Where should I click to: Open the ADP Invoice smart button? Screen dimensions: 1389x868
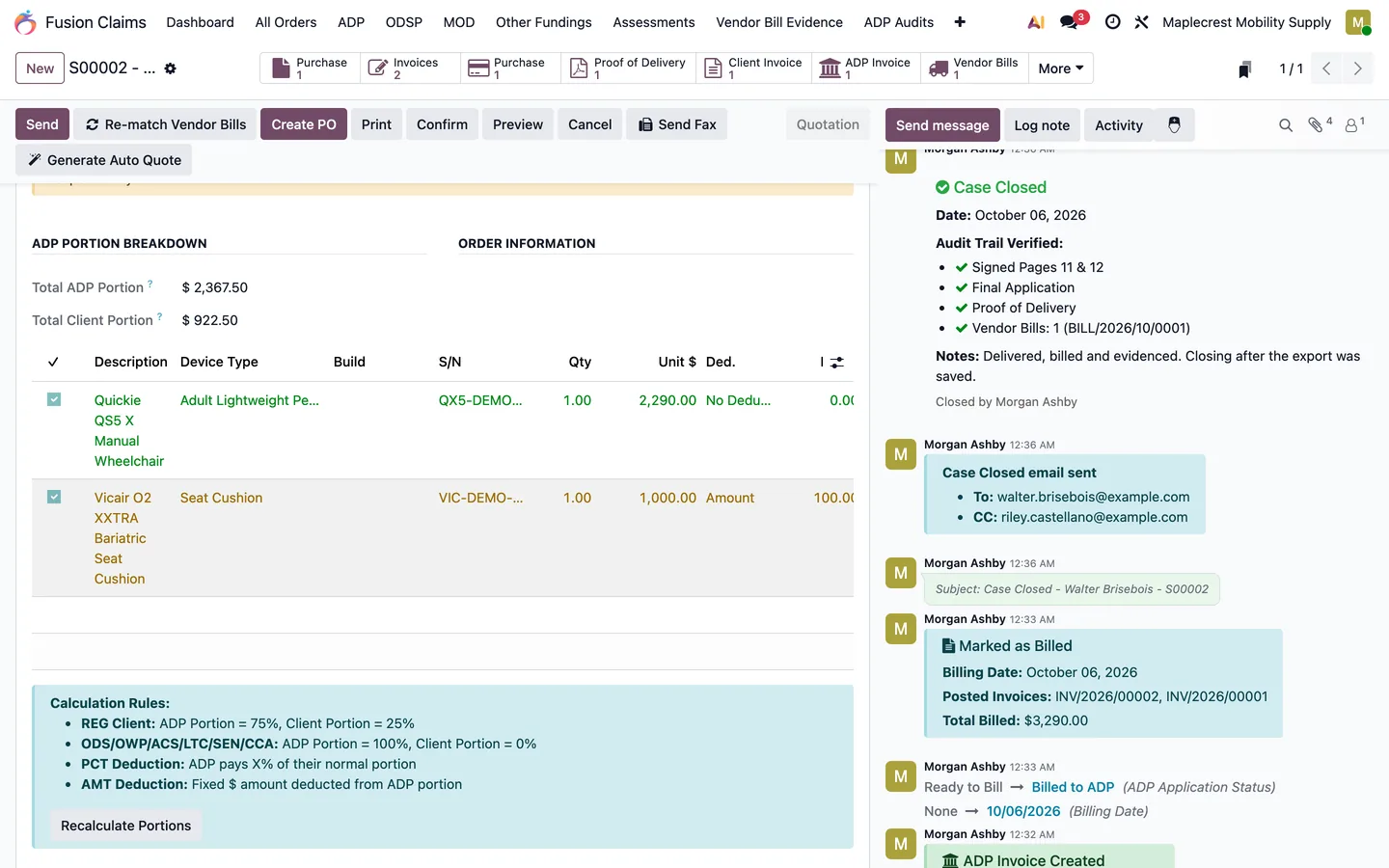click(865, 68)
